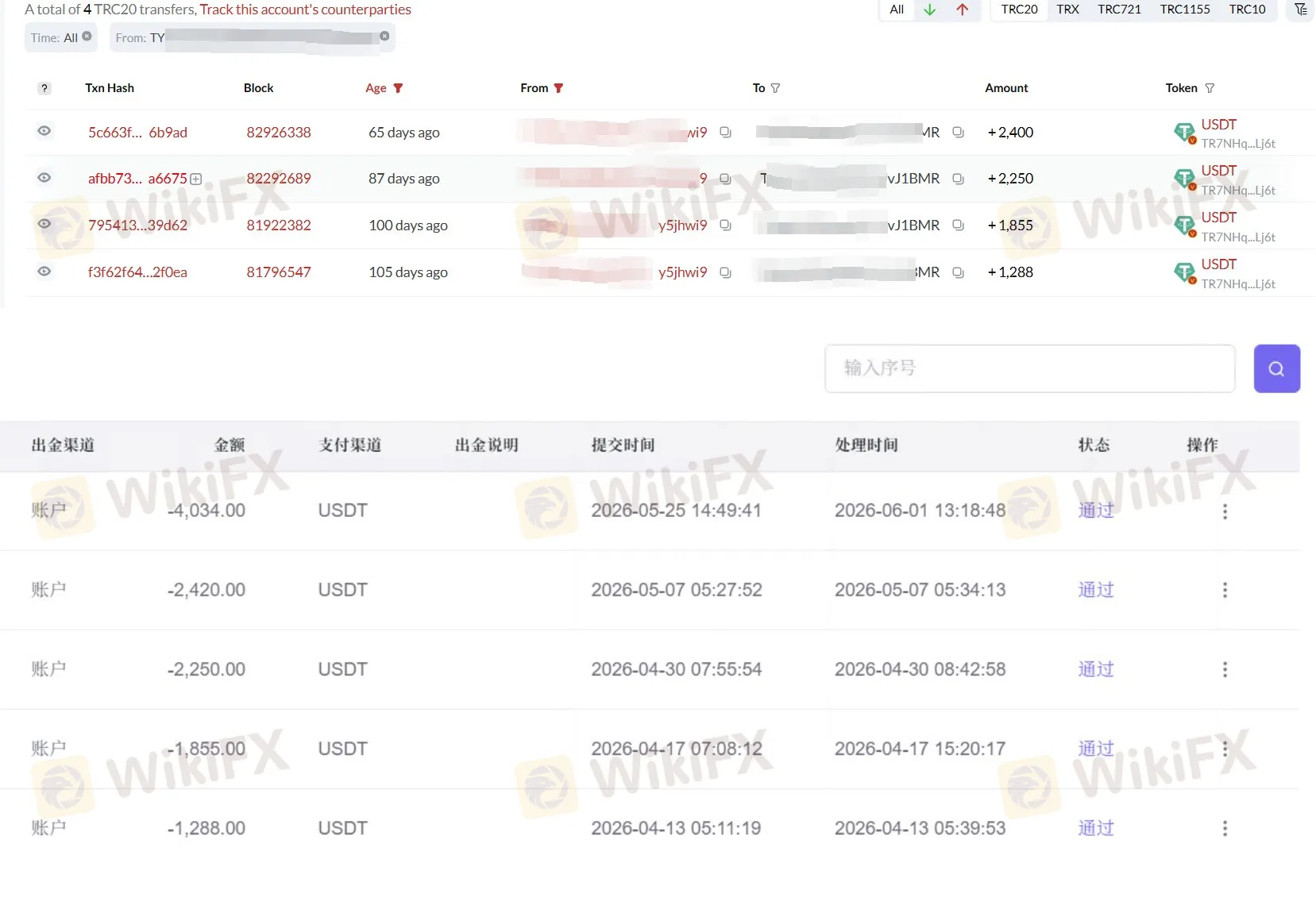Copy From address in the +1,855 row
The width and height of the screenshot is (1316, 902).
click(x=725, y=225)
